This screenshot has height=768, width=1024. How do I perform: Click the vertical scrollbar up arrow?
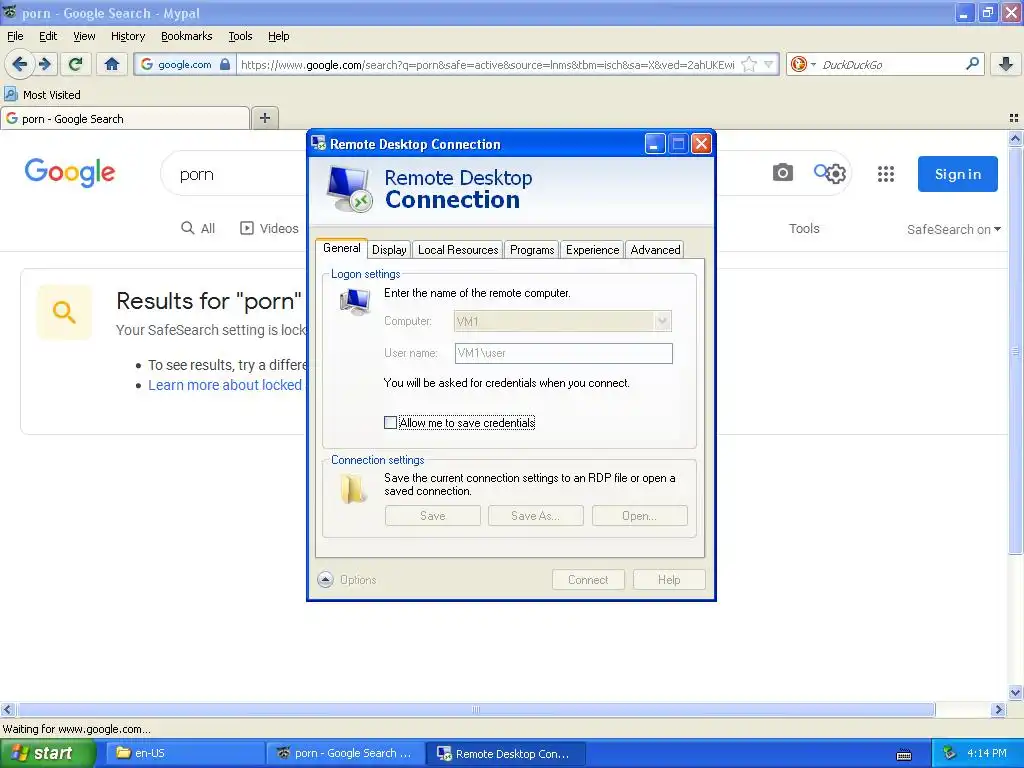pyautogui.click(x=1015, y=138)
